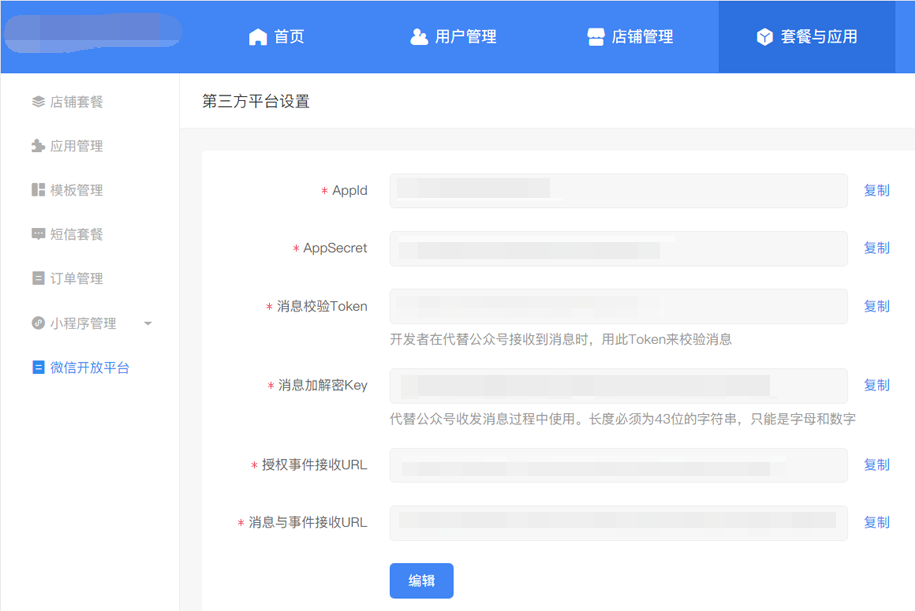
Task: Copy the AppId value
Action: coord(876,190)
